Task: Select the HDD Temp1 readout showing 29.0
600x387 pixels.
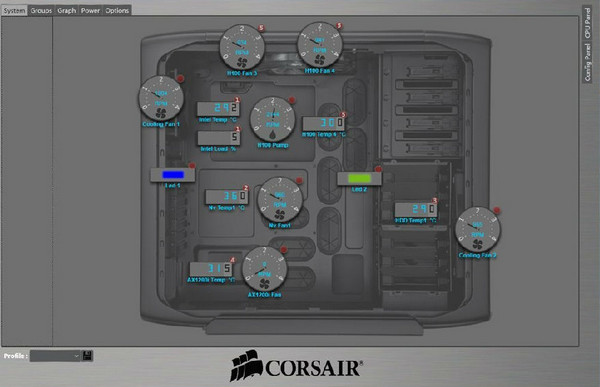Action: 416,210
